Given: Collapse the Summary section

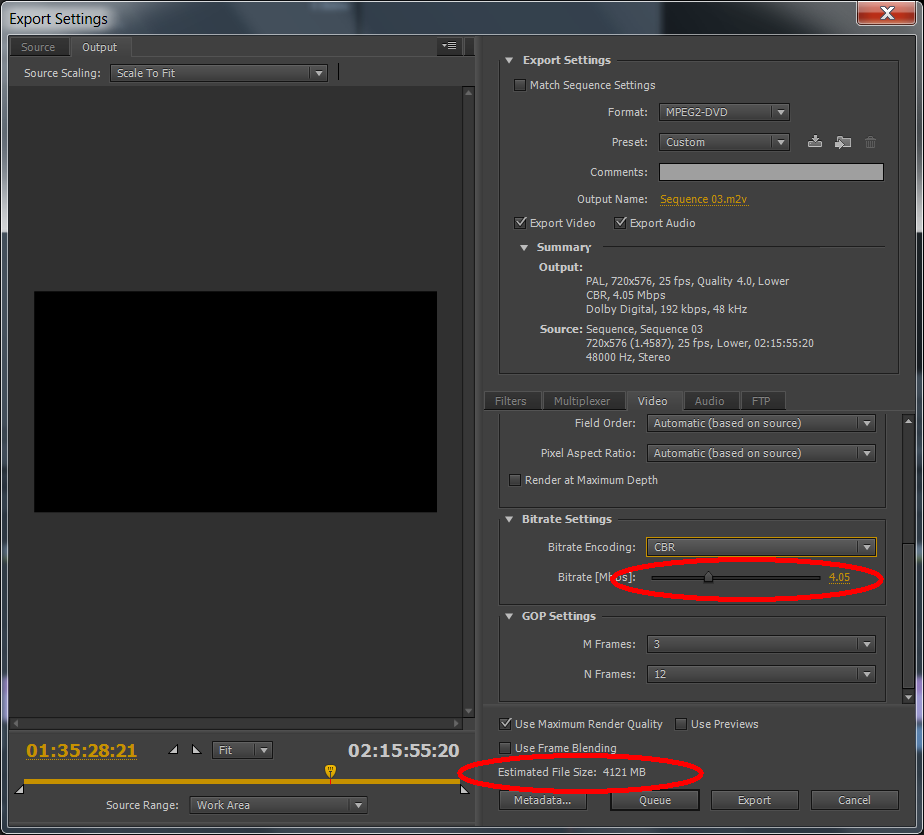Looking at the screenshot, I should click(x=523, y=247).
